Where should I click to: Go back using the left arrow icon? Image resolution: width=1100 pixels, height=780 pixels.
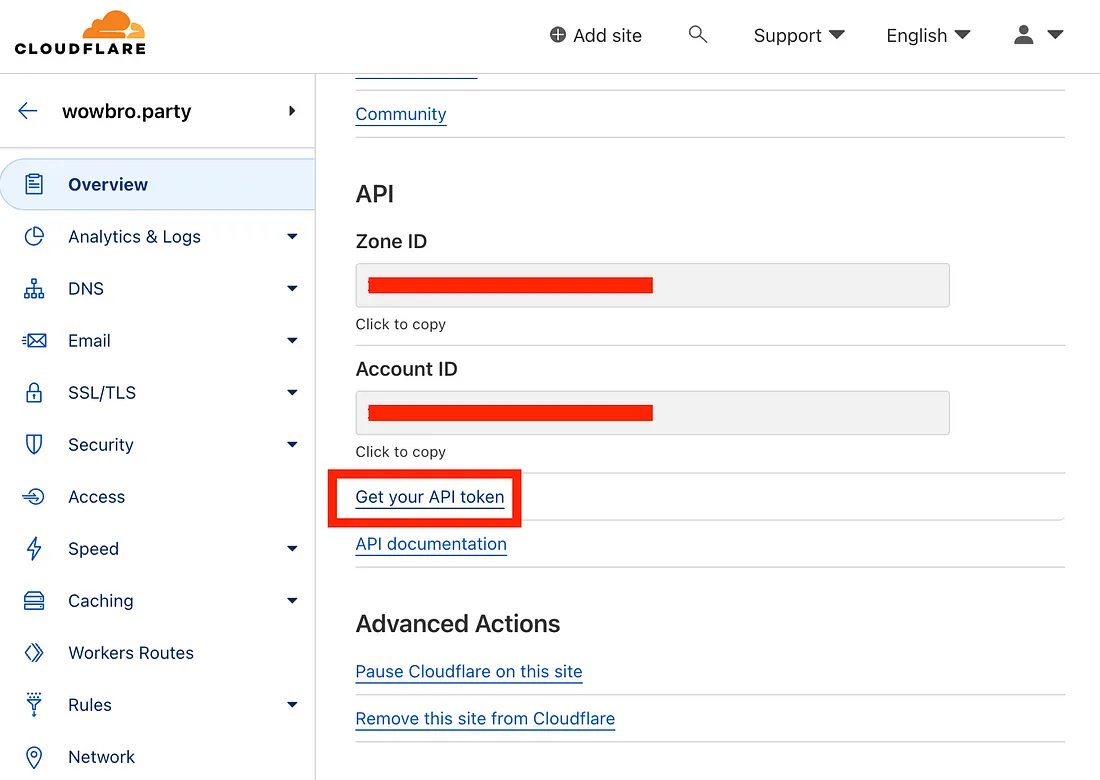(x=27, y=111)
